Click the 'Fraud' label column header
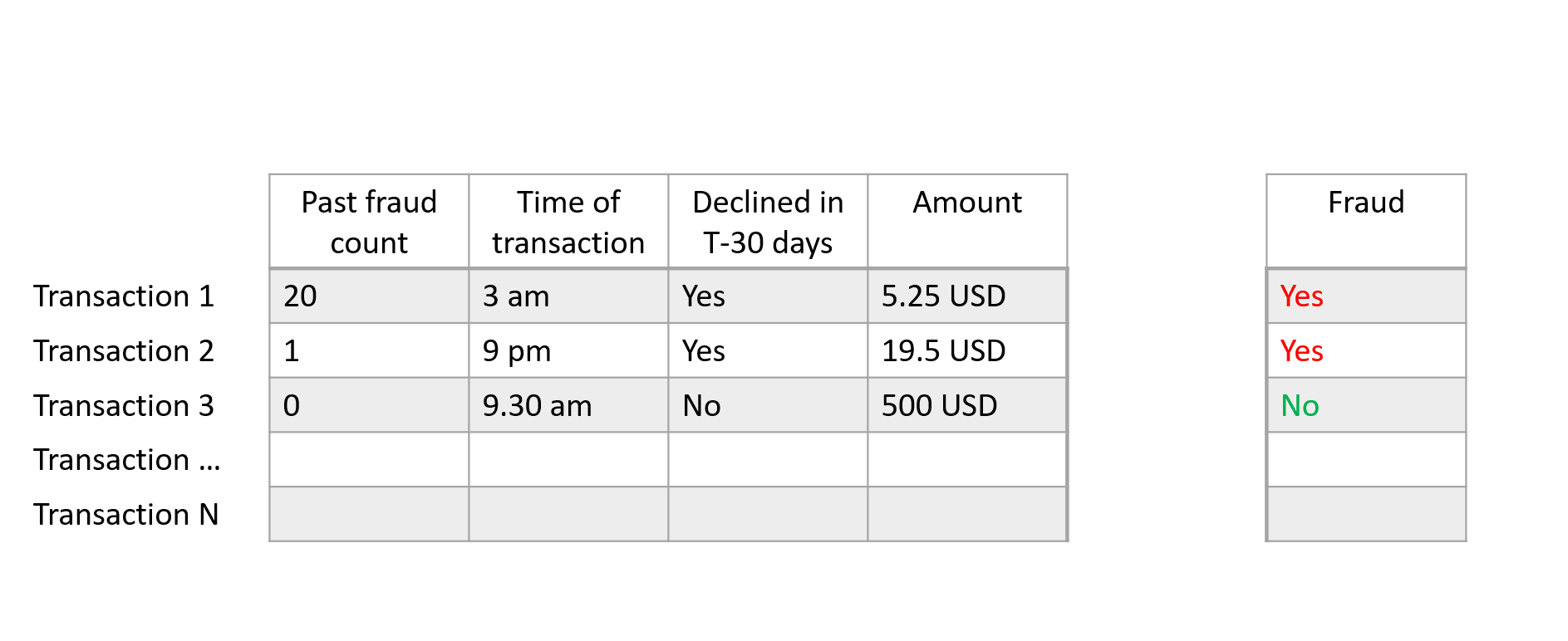 1366,222
